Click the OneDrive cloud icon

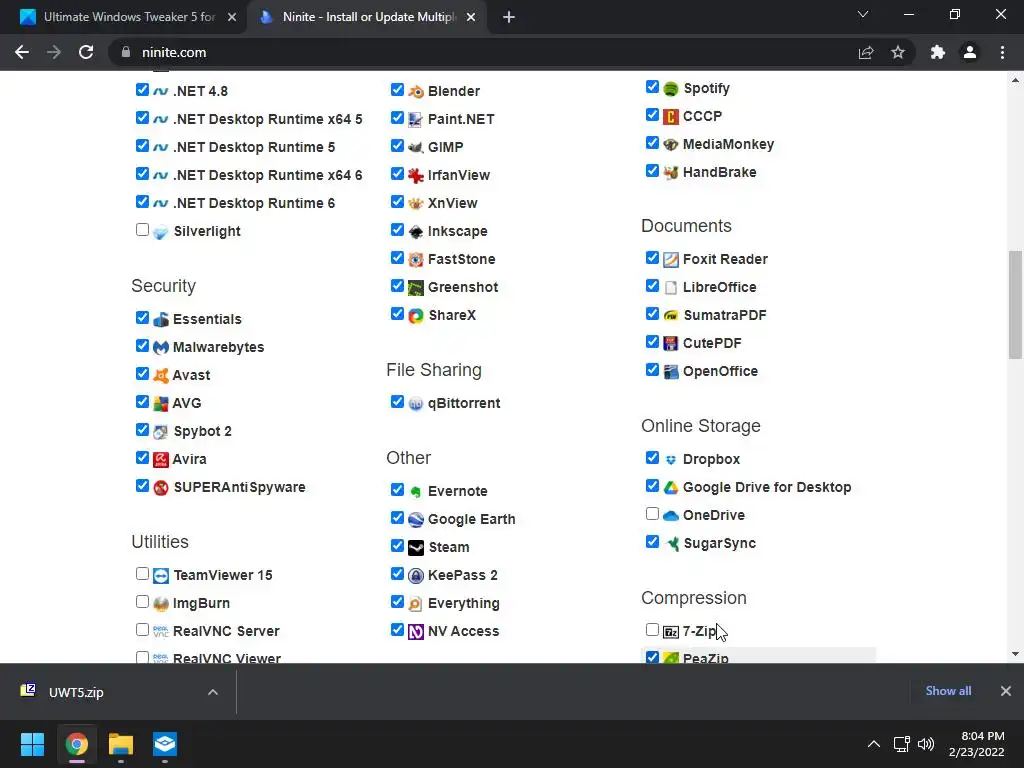[x=671, y=516]
